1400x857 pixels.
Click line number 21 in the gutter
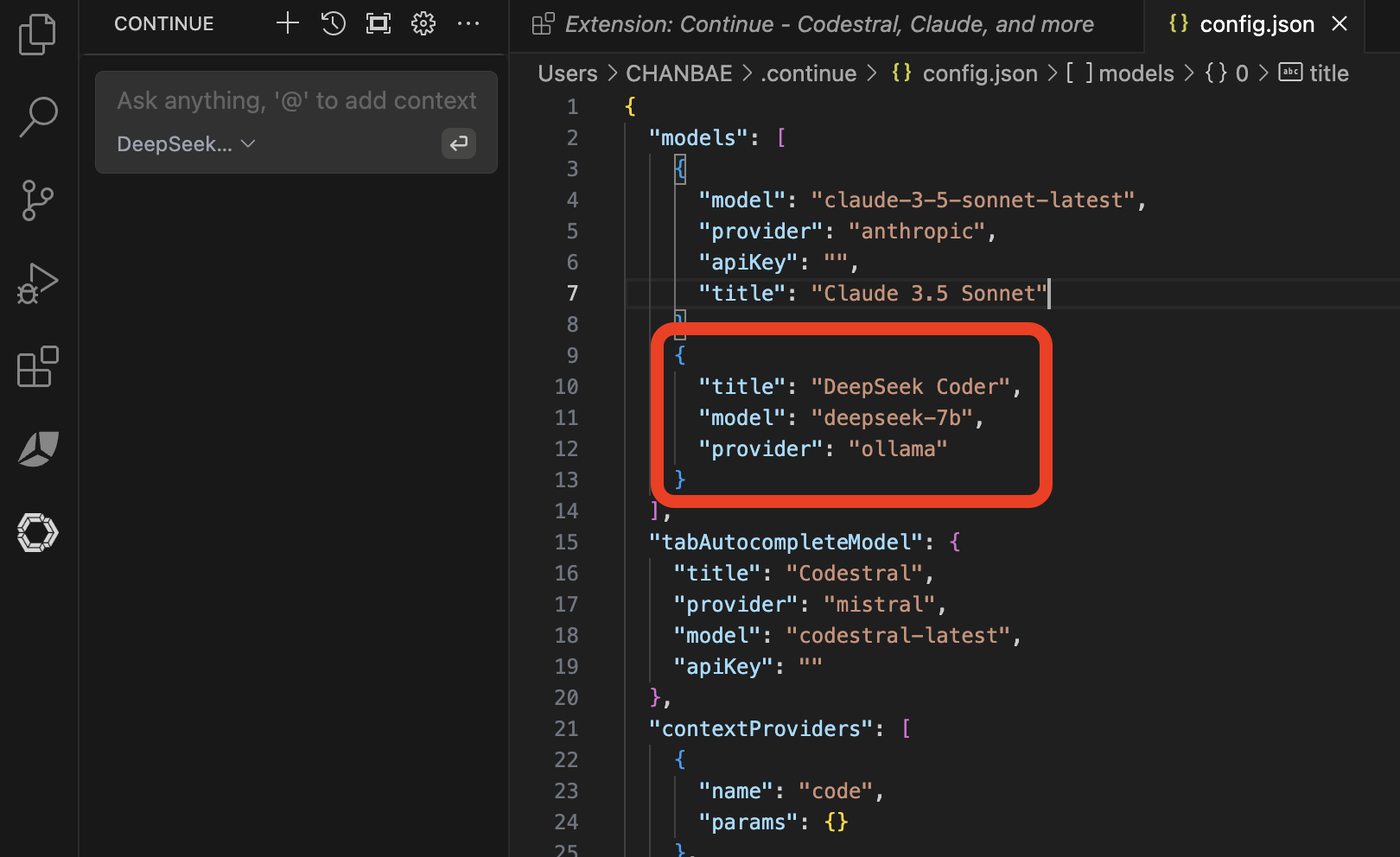pos(566,728)
